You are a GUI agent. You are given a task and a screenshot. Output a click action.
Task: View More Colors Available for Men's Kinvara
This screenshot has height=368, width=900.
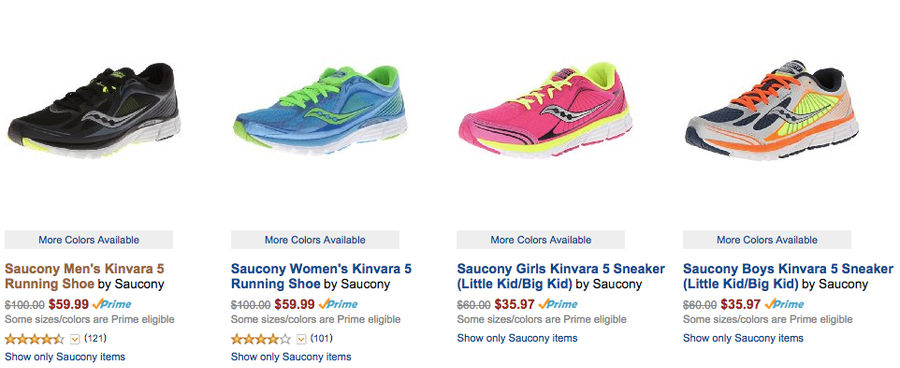tap(89, 239)
